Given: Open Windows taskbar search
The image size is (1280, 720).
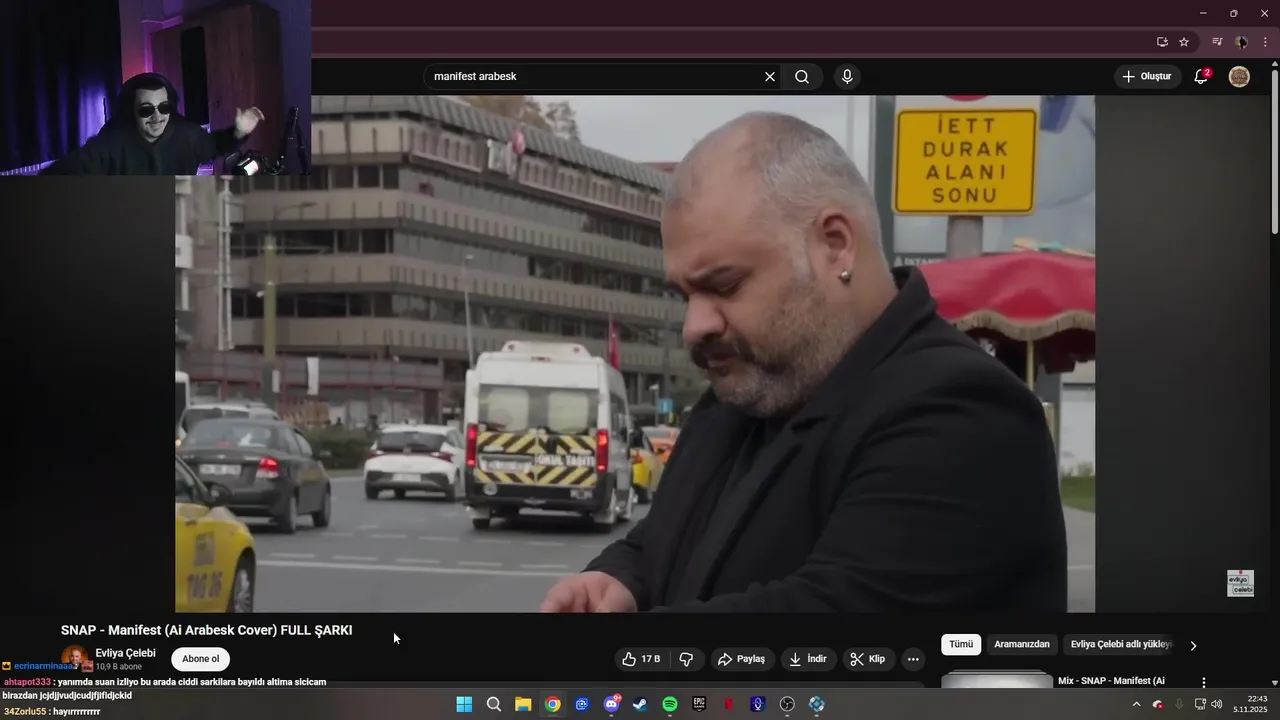Looking at the screenshot, I should tap(494, 704).
